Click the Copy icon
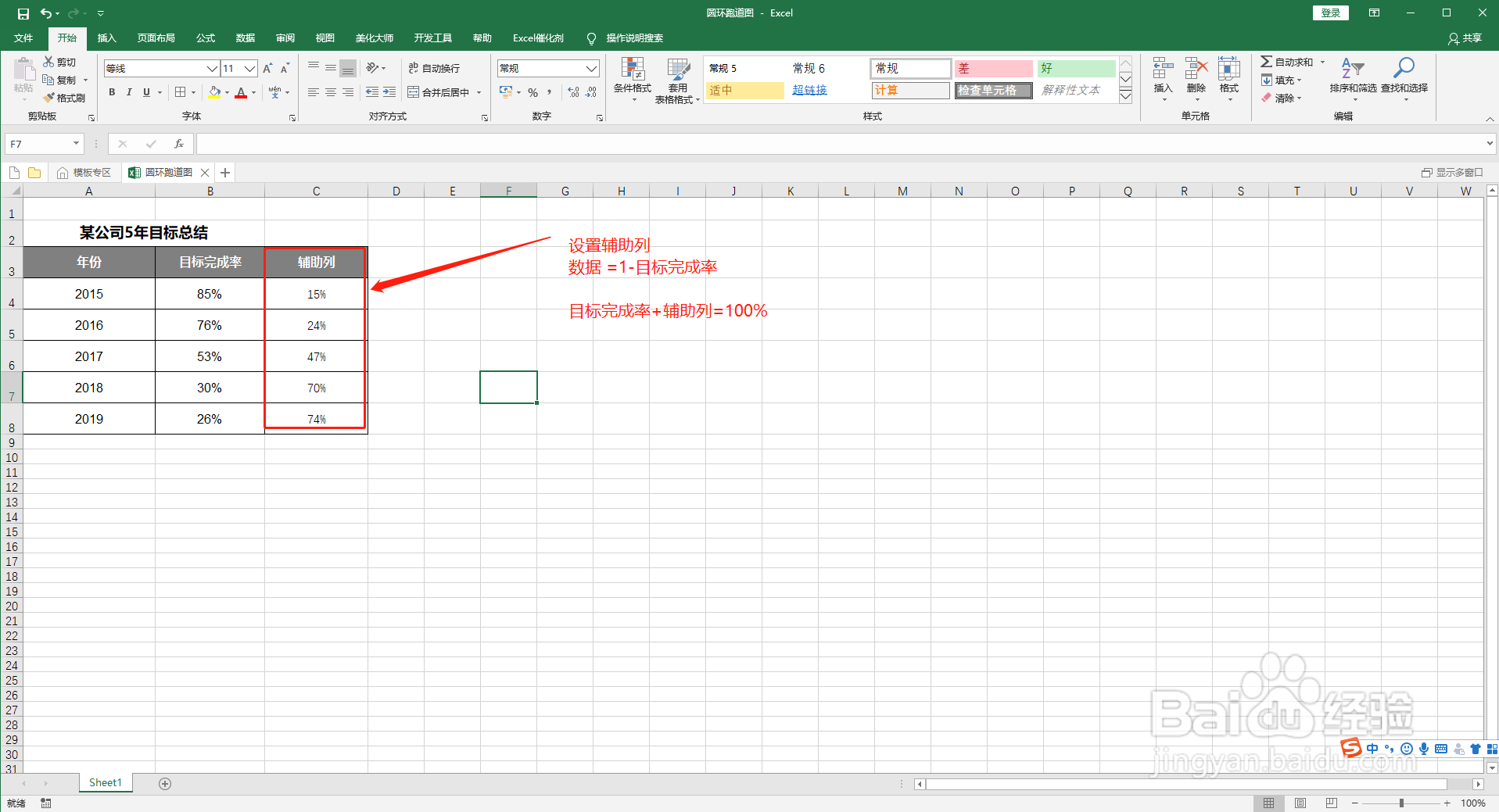 (48, 80)
